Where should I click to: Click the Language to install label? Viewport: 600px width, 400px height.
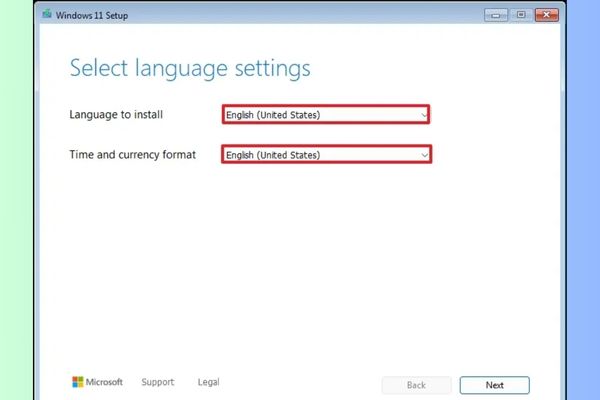(116, 115)
